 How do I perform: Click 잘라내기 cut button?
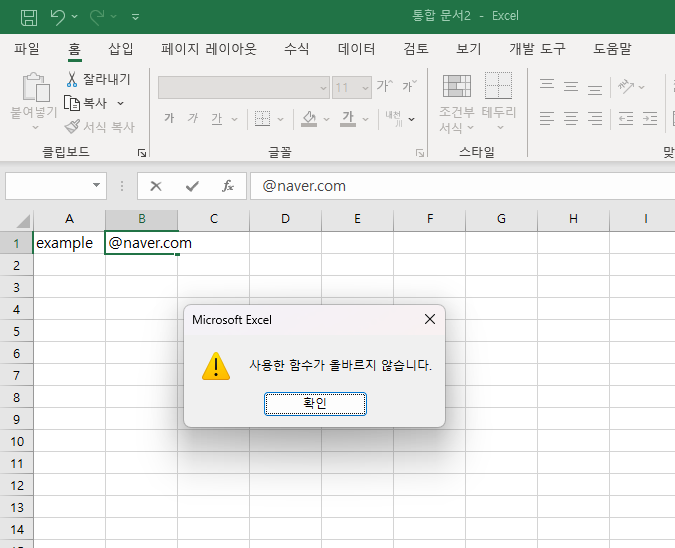pyautogui.click(x=98, y=79)
